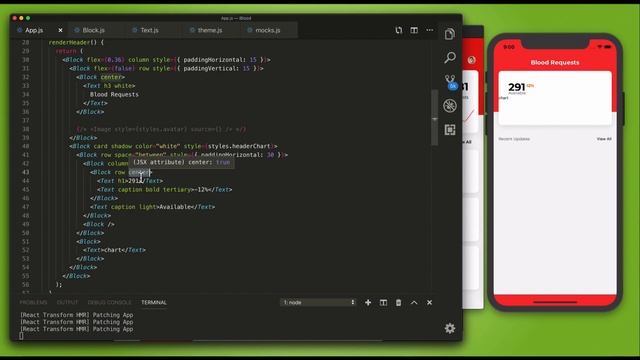Click 'chart' text on line 52
This screenshot has width=640, height=360.
(x=113, y=250)
